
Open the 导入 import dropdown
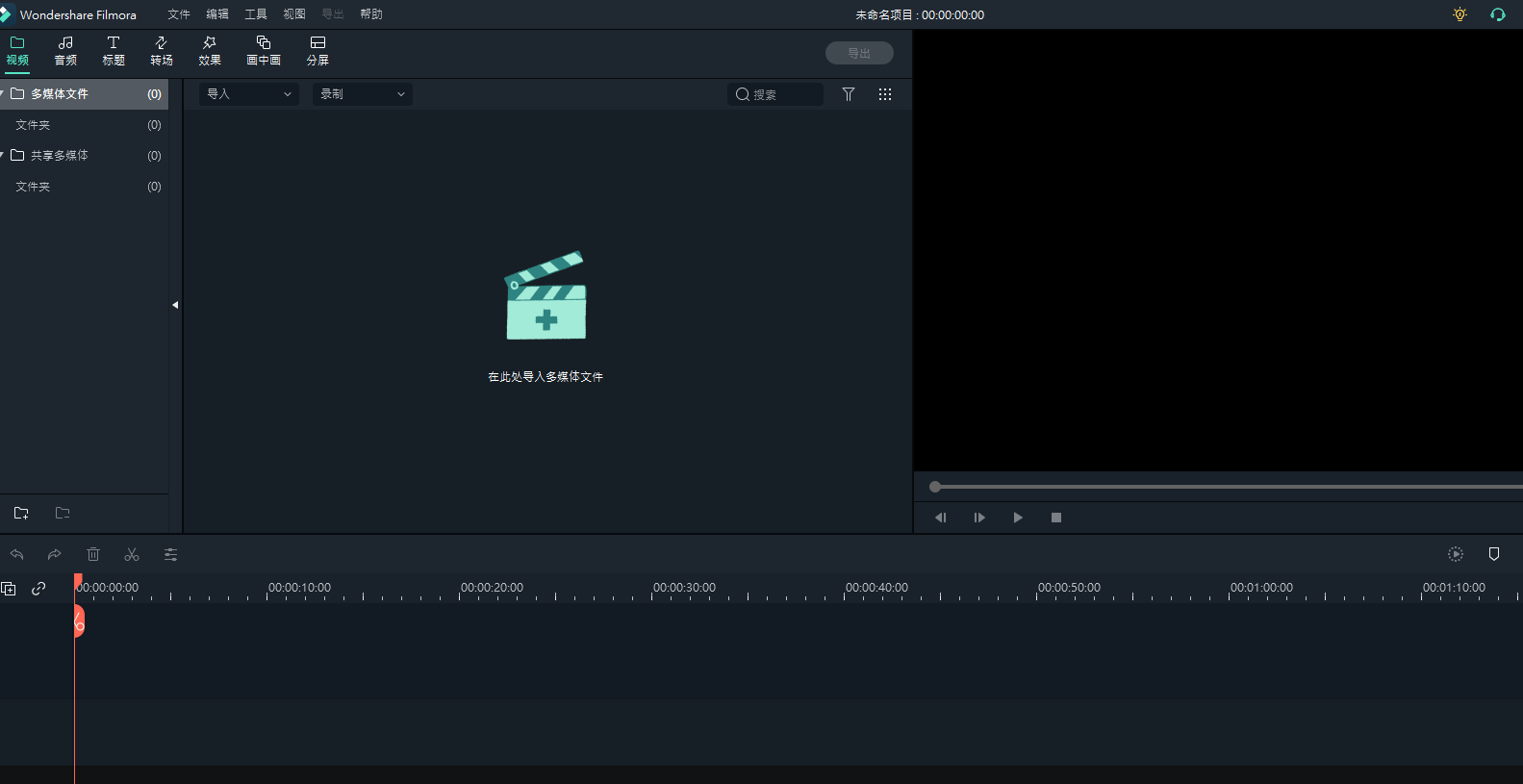coord(249,93)
